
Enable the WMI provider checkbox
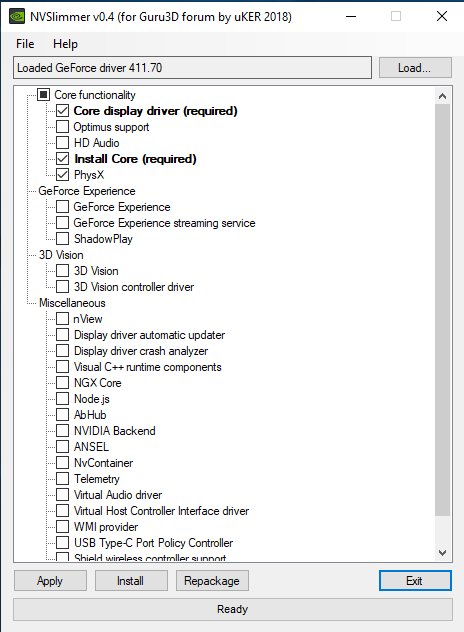(62, 526)
